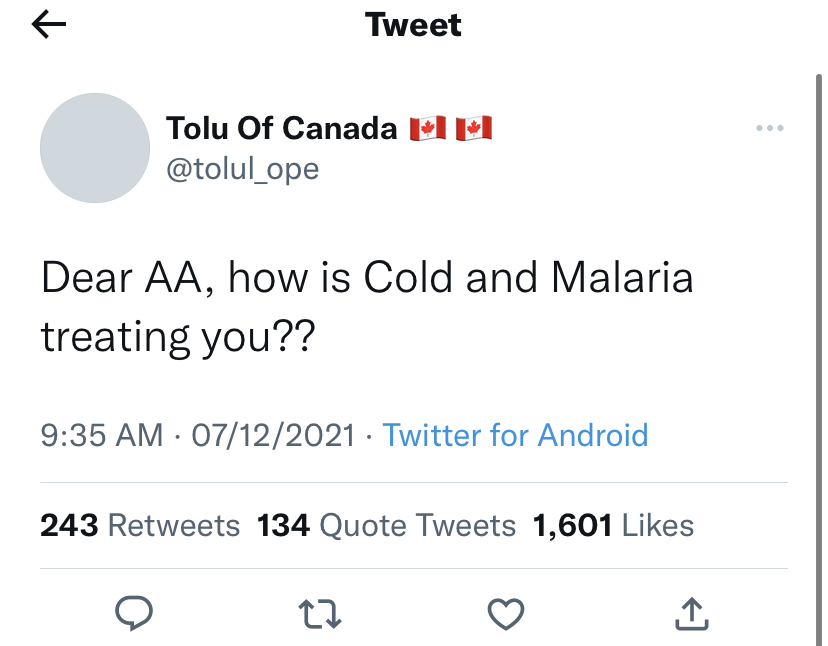Open the Twitter for Android source link
The width and height of the screenshot is (828, 646).
click(x=515, y=435)
